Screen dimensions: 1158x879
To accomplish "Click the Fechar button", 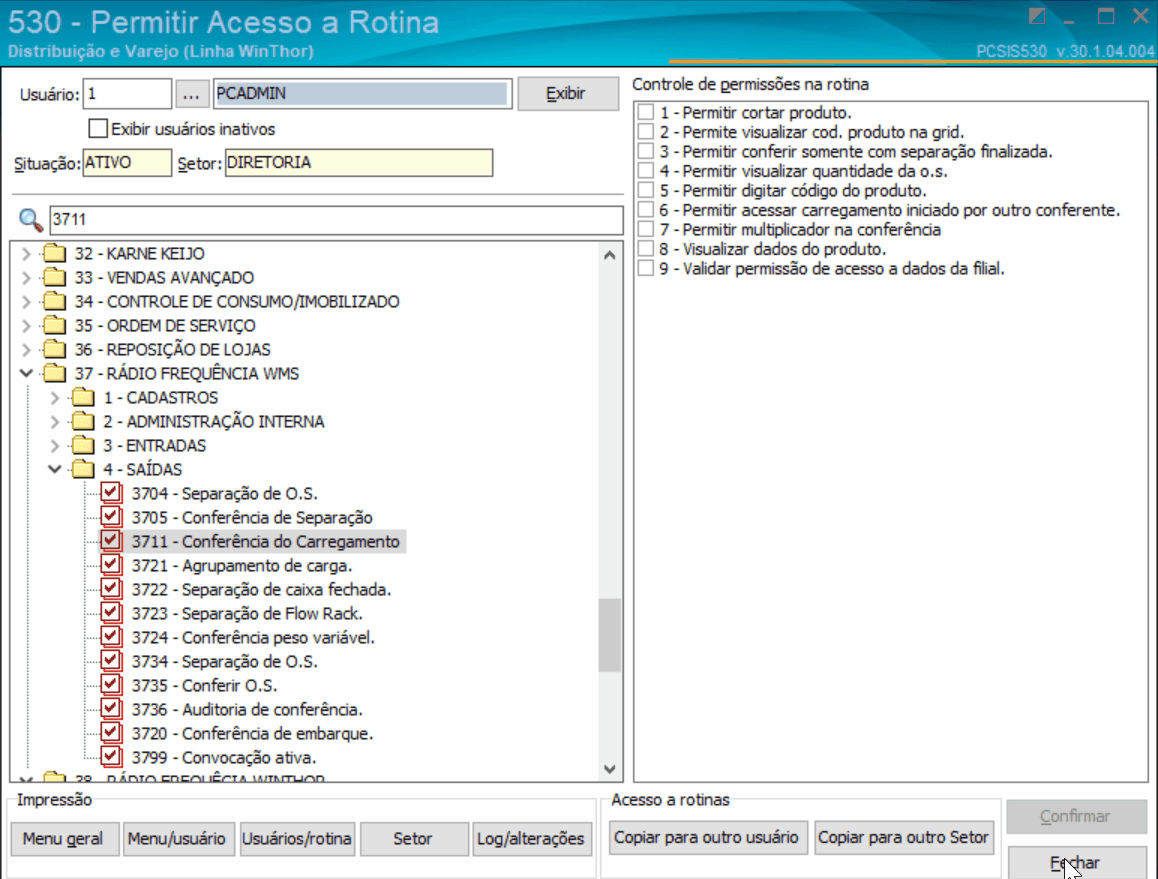I will tap(1077, 863).
